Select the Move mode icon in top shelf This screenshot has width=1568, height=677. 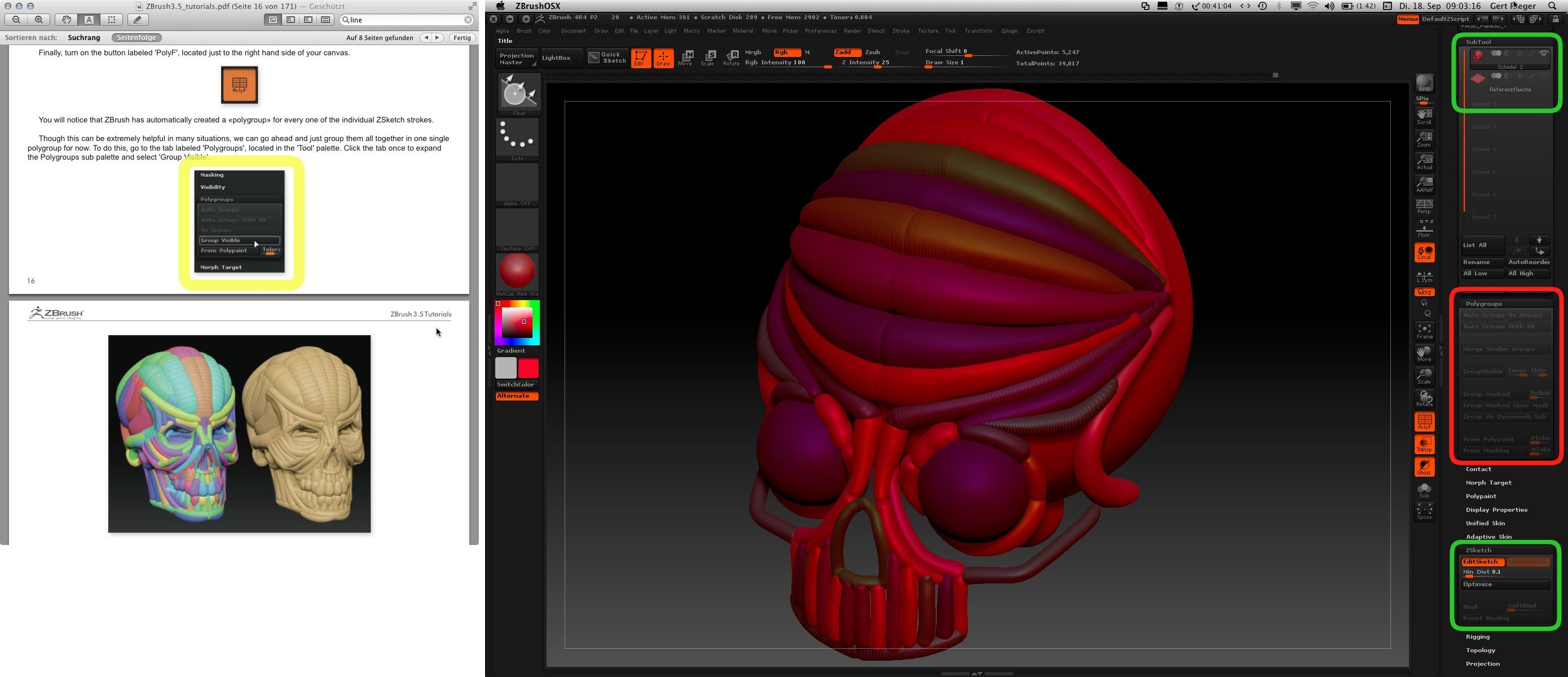685,58
